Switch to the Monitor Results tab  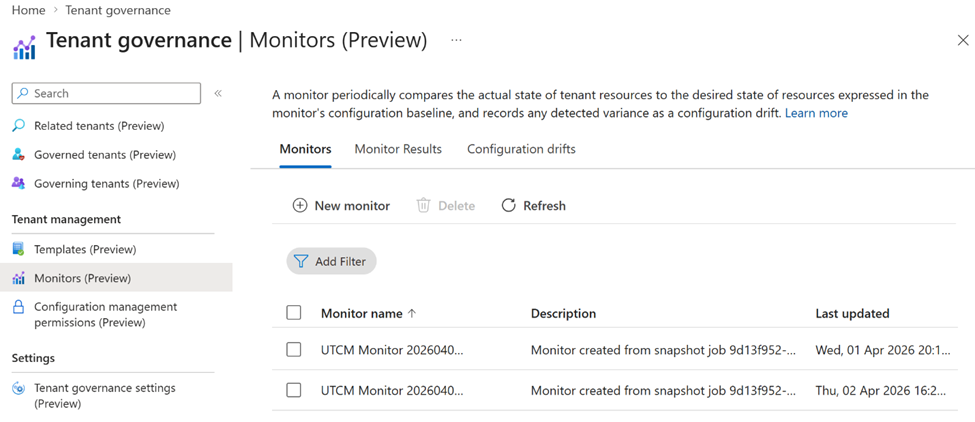click(398, 149)
